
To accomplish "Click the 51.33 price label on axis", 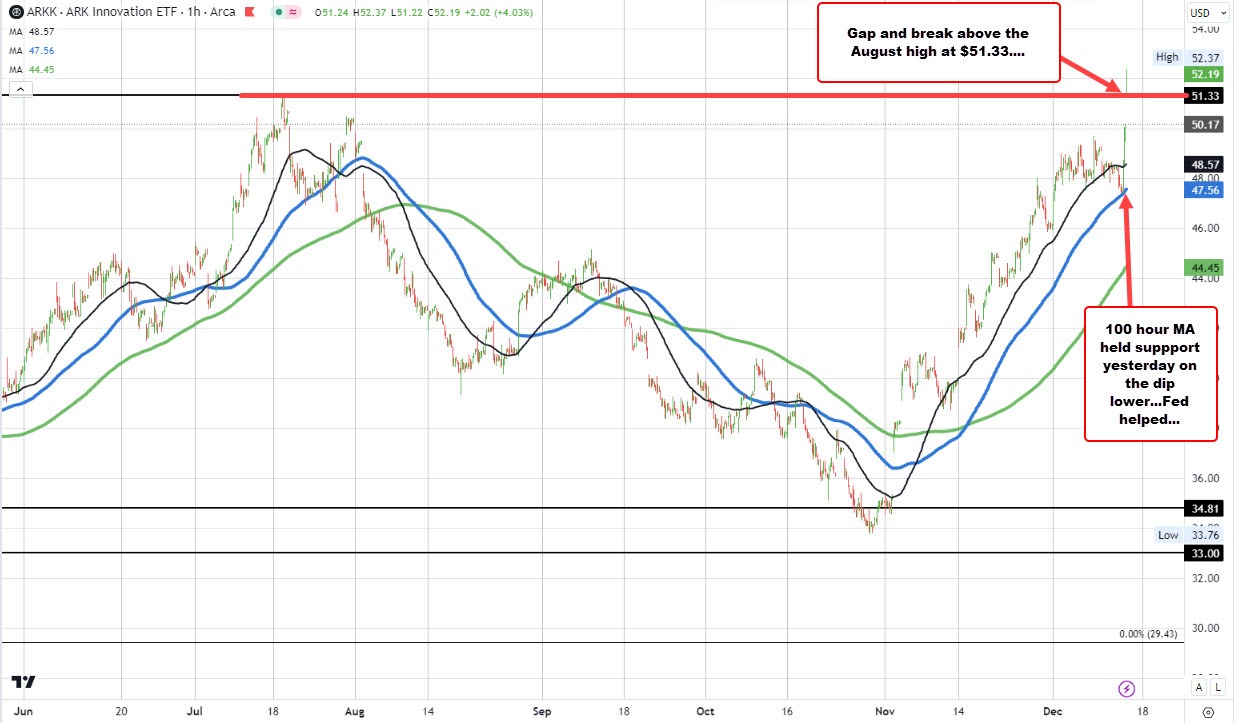I will point(1204,95).
